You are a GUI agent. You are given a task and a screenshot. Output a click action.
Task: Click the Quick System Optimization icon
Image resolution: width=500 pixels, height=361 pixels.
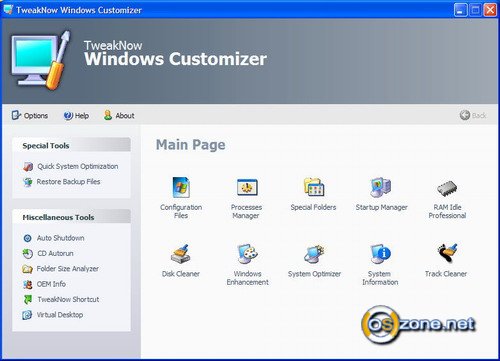pyautogui.click(x=28, y=166)
